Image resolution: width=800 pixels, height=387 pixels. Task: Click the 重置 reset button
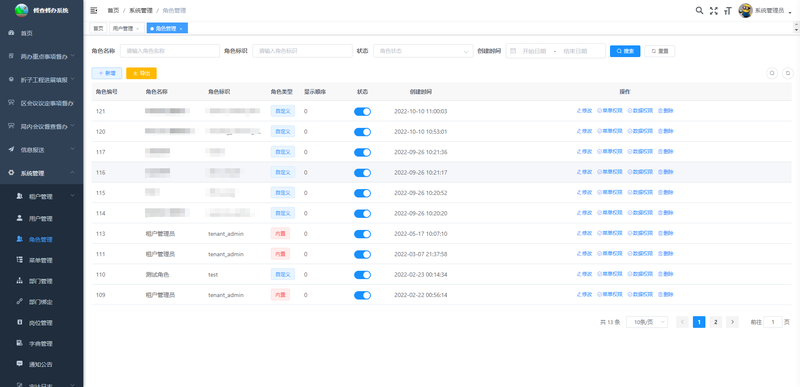[660, 51]
